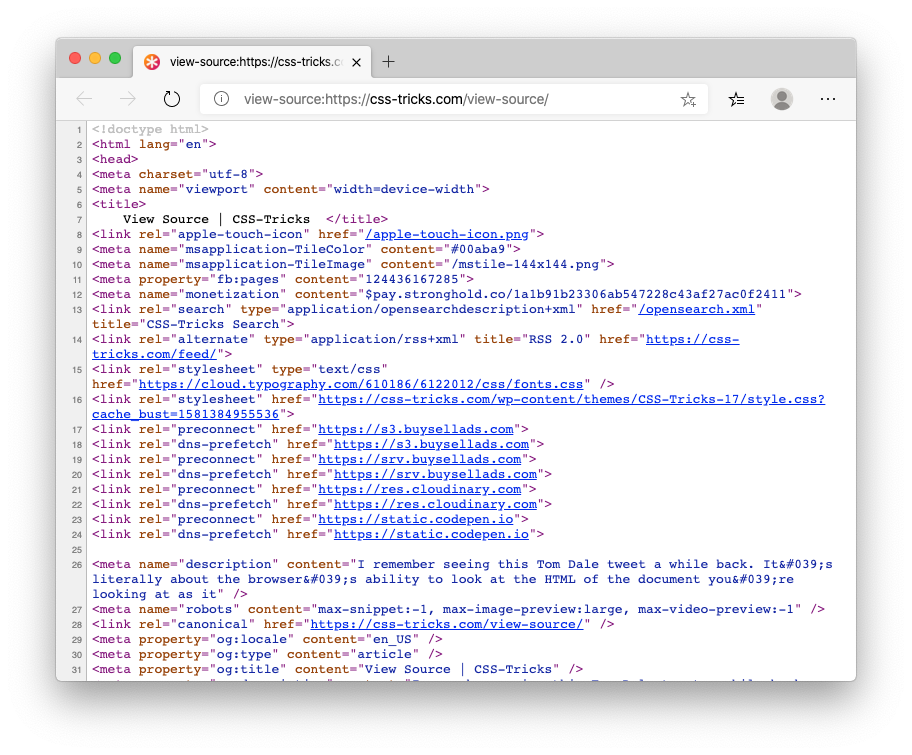Open s3.buysellads.com dns-prefetch link on line 18
This screenshot has height=755, width=912.
click(x=432, y=444)
